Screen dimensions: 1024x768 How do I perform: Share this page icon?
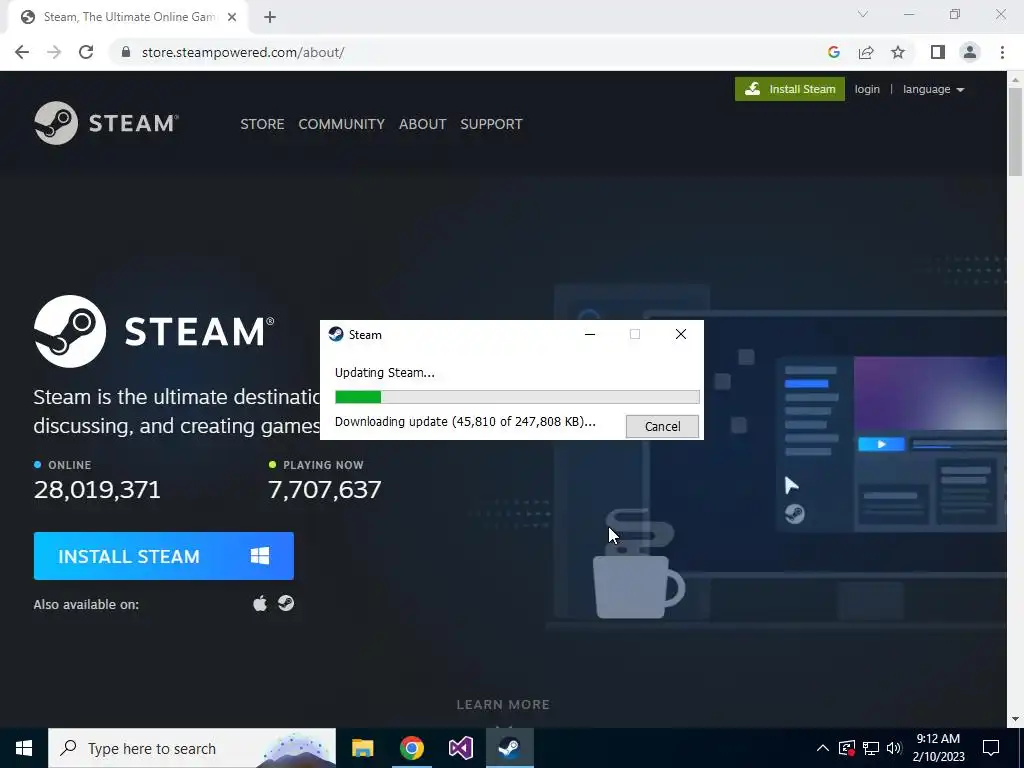[x=866, y=52]
